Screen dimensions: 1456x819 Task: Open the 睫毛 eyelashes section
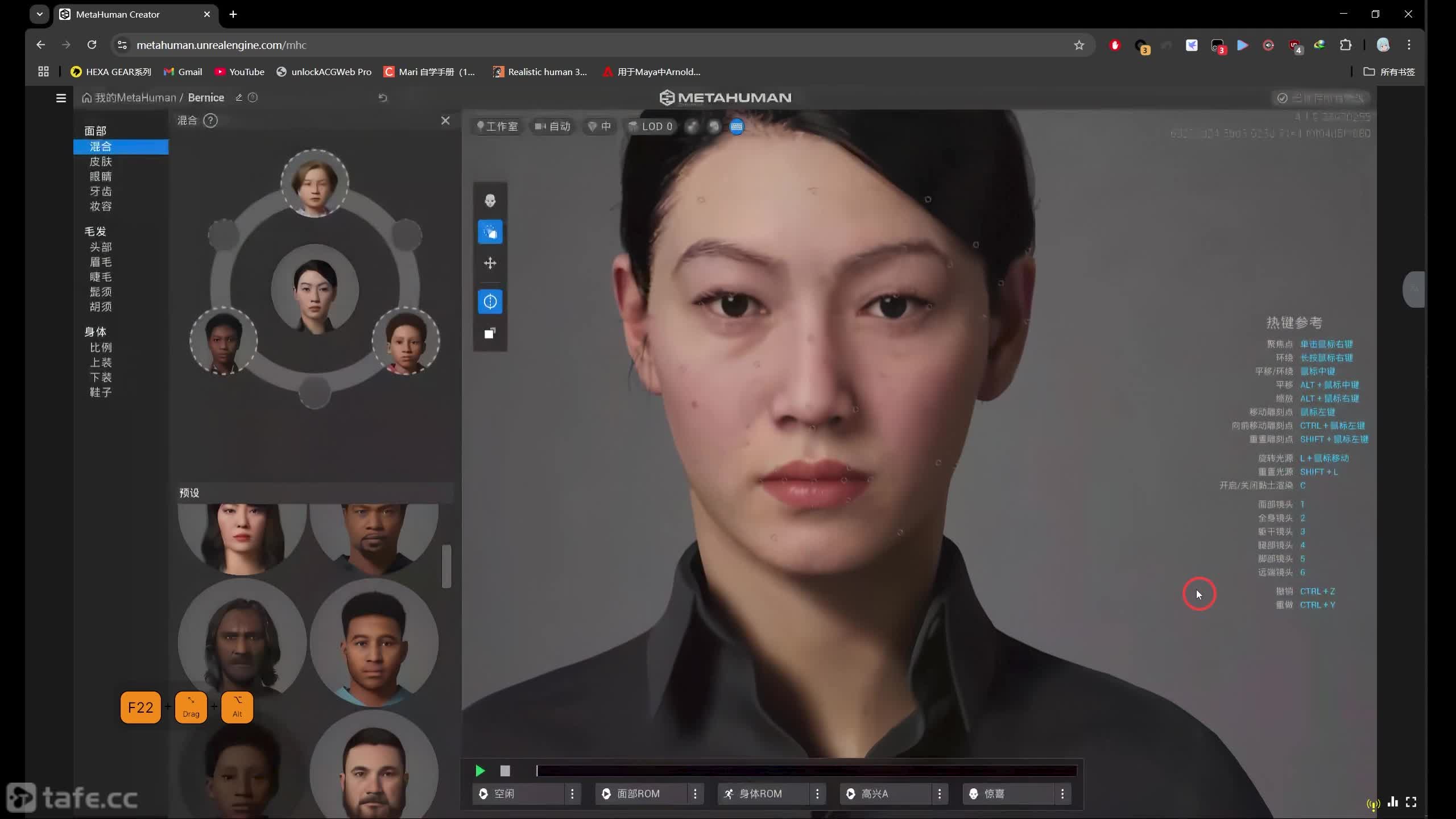(x=101, y=277)
